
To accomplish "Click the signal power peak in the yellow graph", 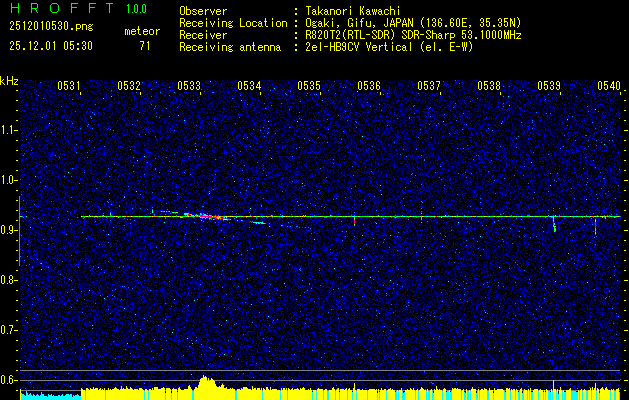I will 205,382.
